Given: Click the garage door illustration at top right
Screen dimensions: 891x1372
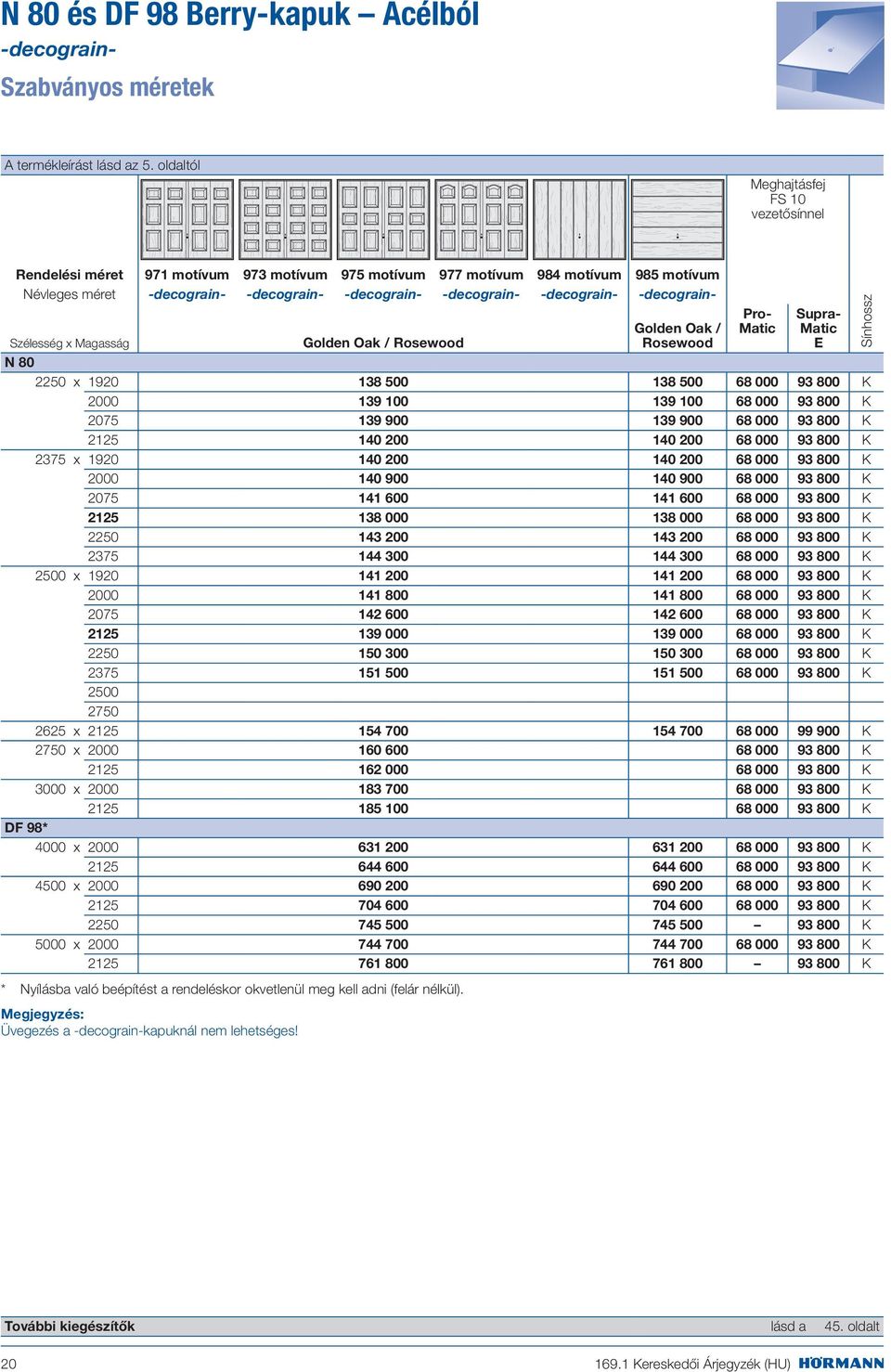Looking at the screenshot, I should click(830, 56).
